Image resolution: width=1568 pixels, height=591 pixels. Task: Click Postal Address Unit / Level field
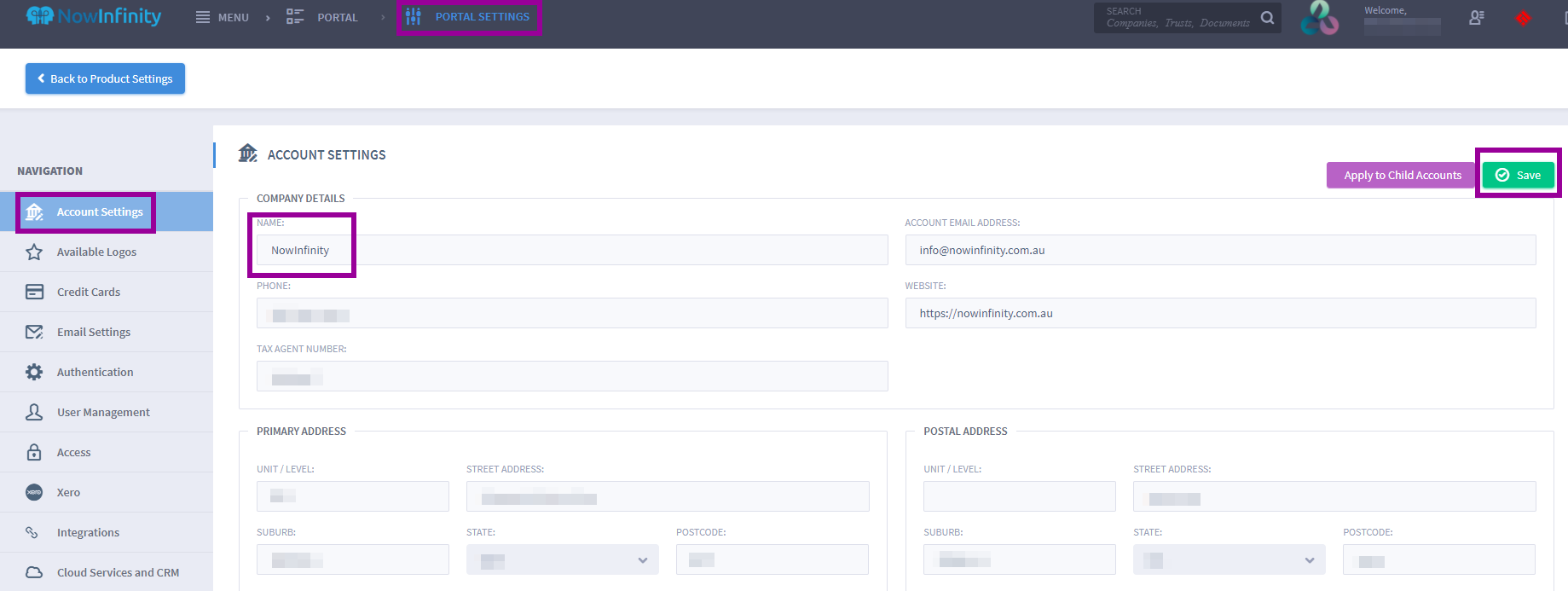point(1020,496)
